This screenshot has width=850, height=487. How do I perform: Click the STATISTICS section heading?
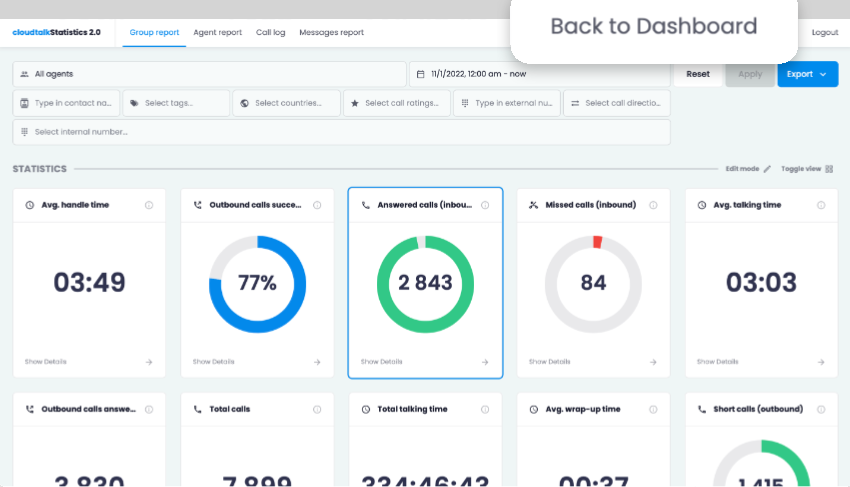40,169
